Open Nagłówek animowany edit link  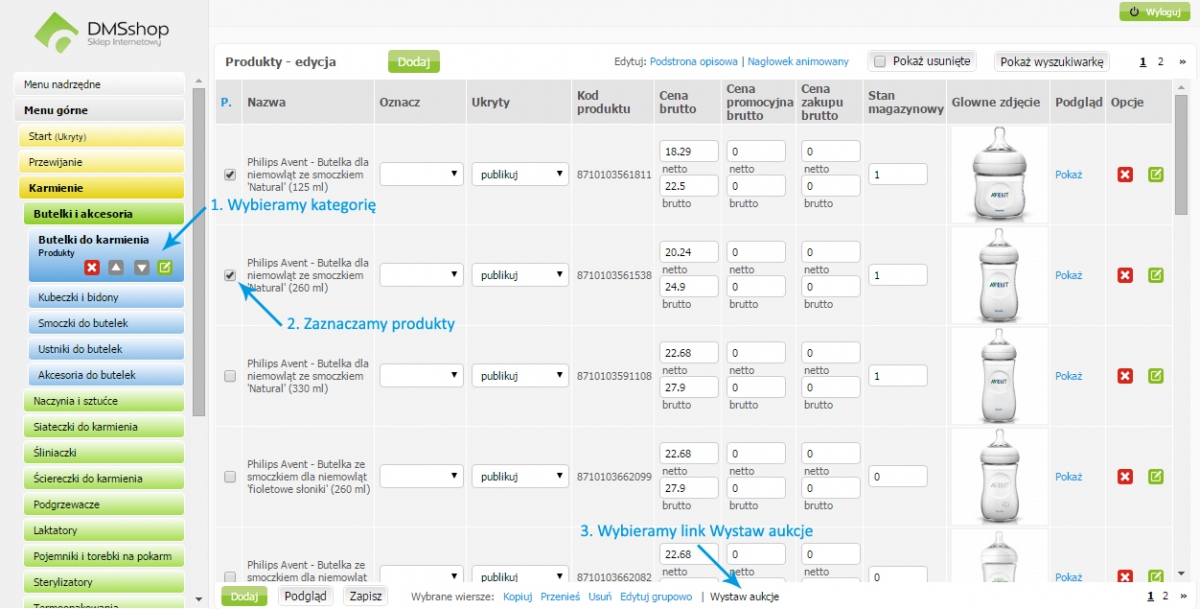tap(798, 62)
